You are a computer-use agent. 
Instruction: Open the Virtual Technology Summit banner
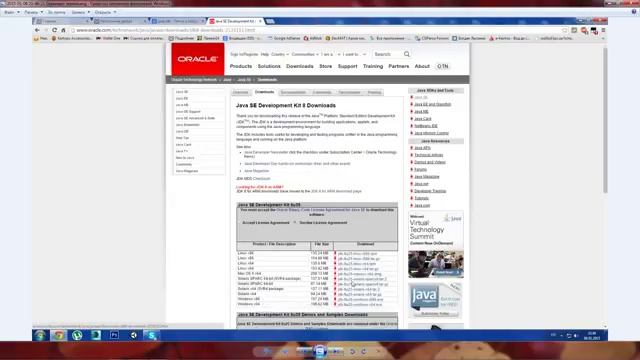tap(436, 245)
